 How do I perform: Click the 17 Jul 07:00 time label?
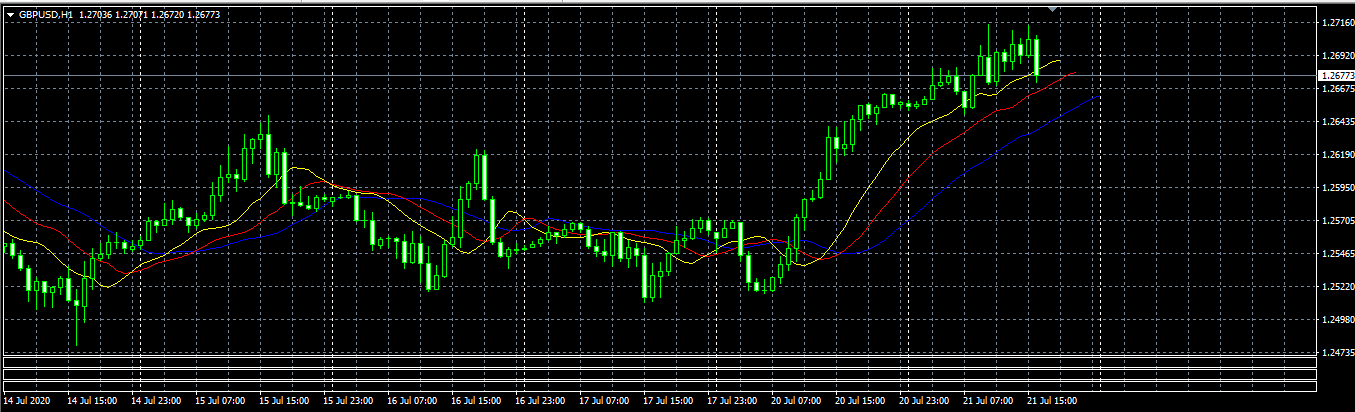pos(604,401)
